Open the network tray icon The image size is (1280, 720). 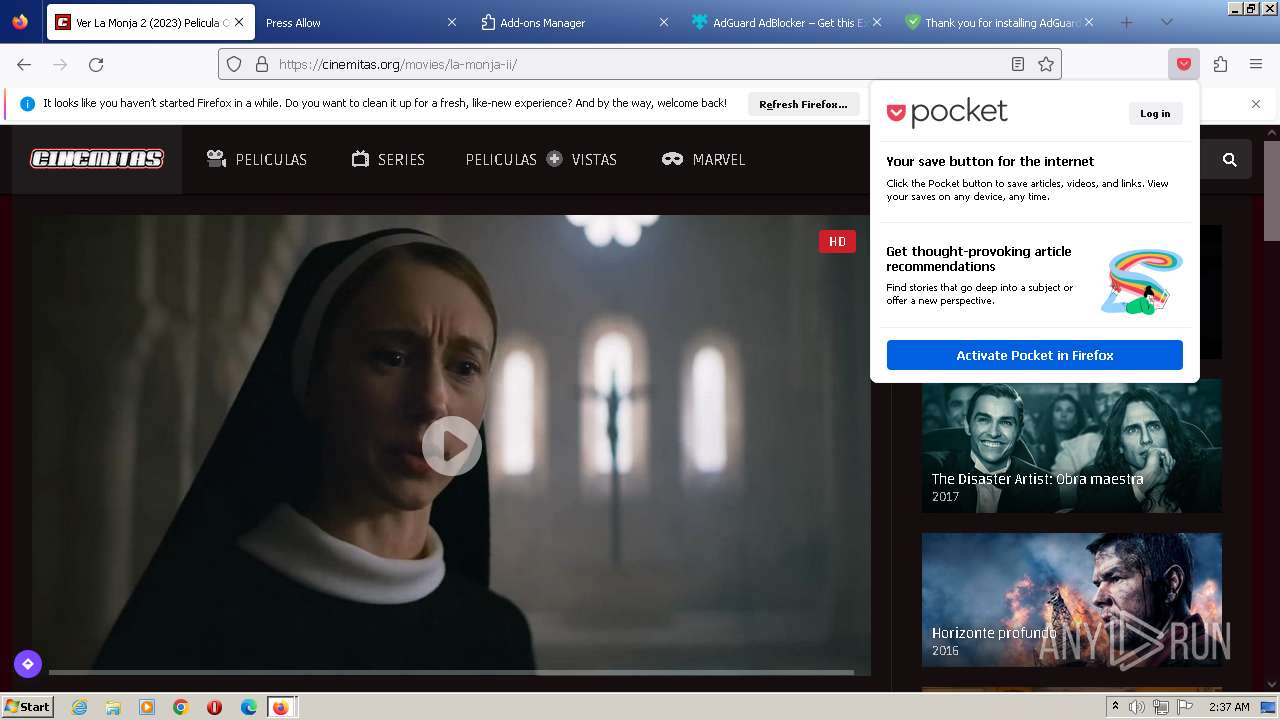(x=1161, y=707)
